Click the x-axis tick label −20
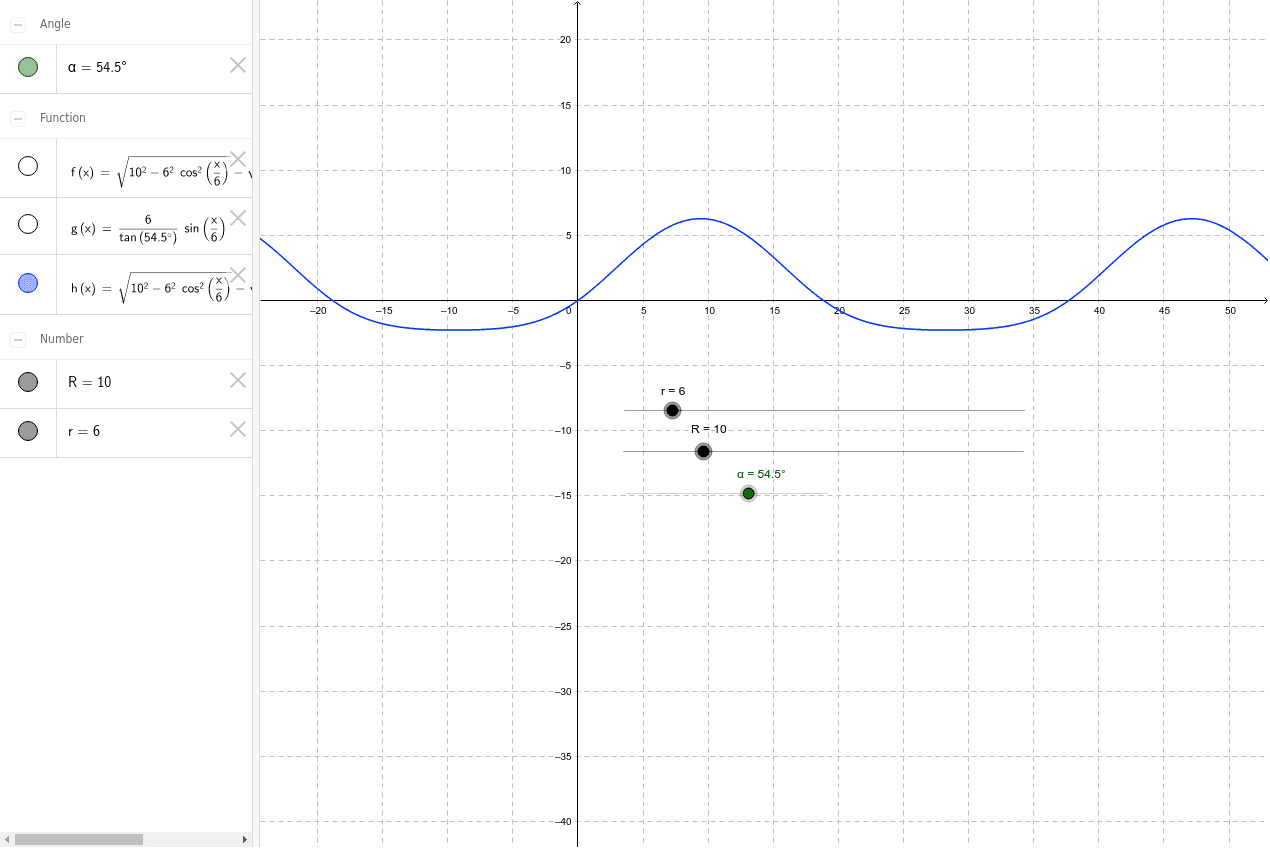 pos(318,311)
